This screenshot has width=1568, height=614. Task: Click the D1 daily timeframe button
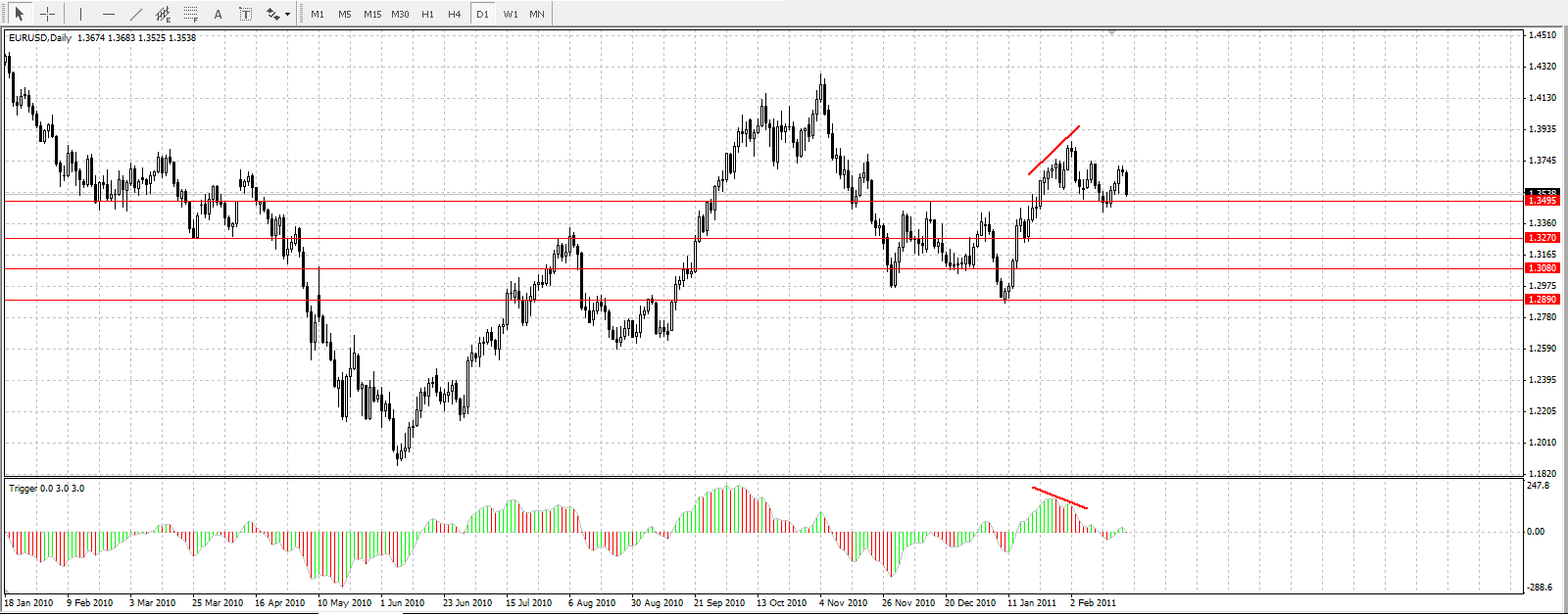point(482,15)
